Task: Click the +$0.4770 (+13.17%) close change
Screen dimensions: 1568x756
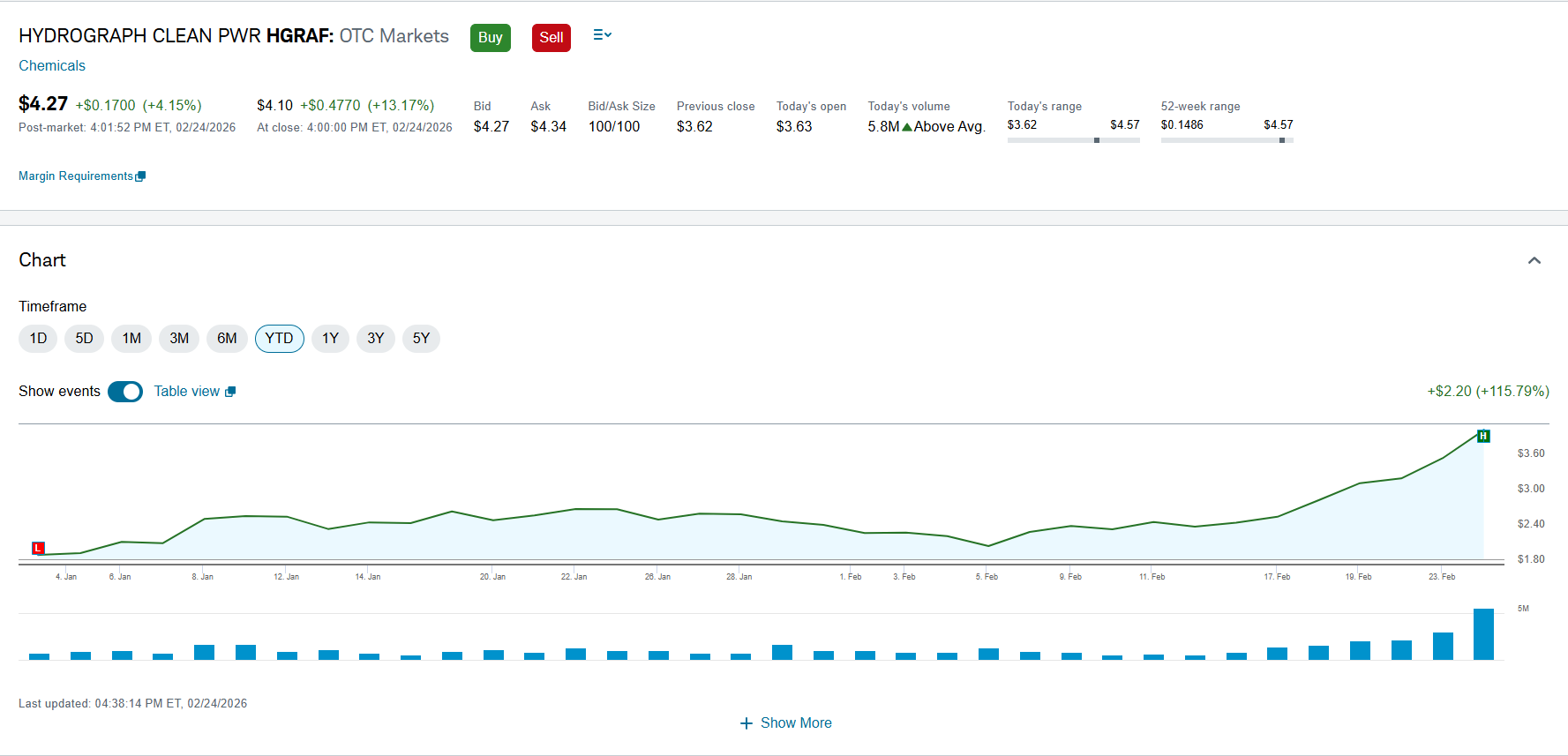Action: click(x=367, y=106)
